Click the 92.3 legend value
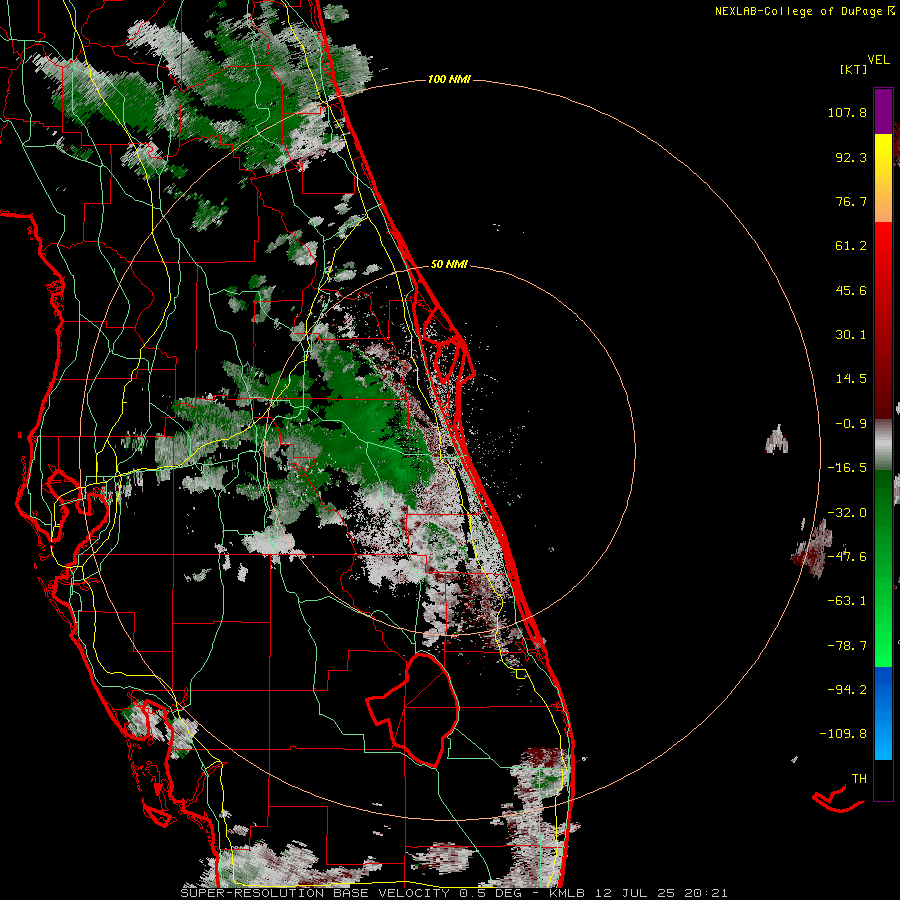The image size is (900, 900). [851, 157]
